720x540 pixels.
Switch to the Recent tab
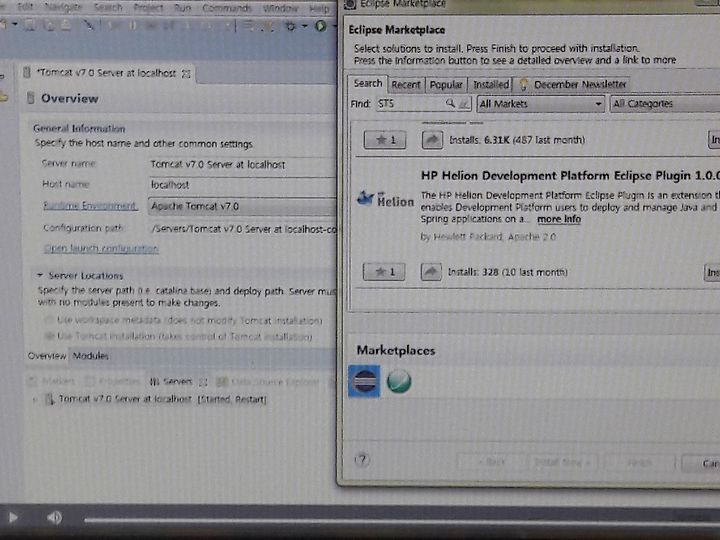pyautogui.click(x=406, y=85)
